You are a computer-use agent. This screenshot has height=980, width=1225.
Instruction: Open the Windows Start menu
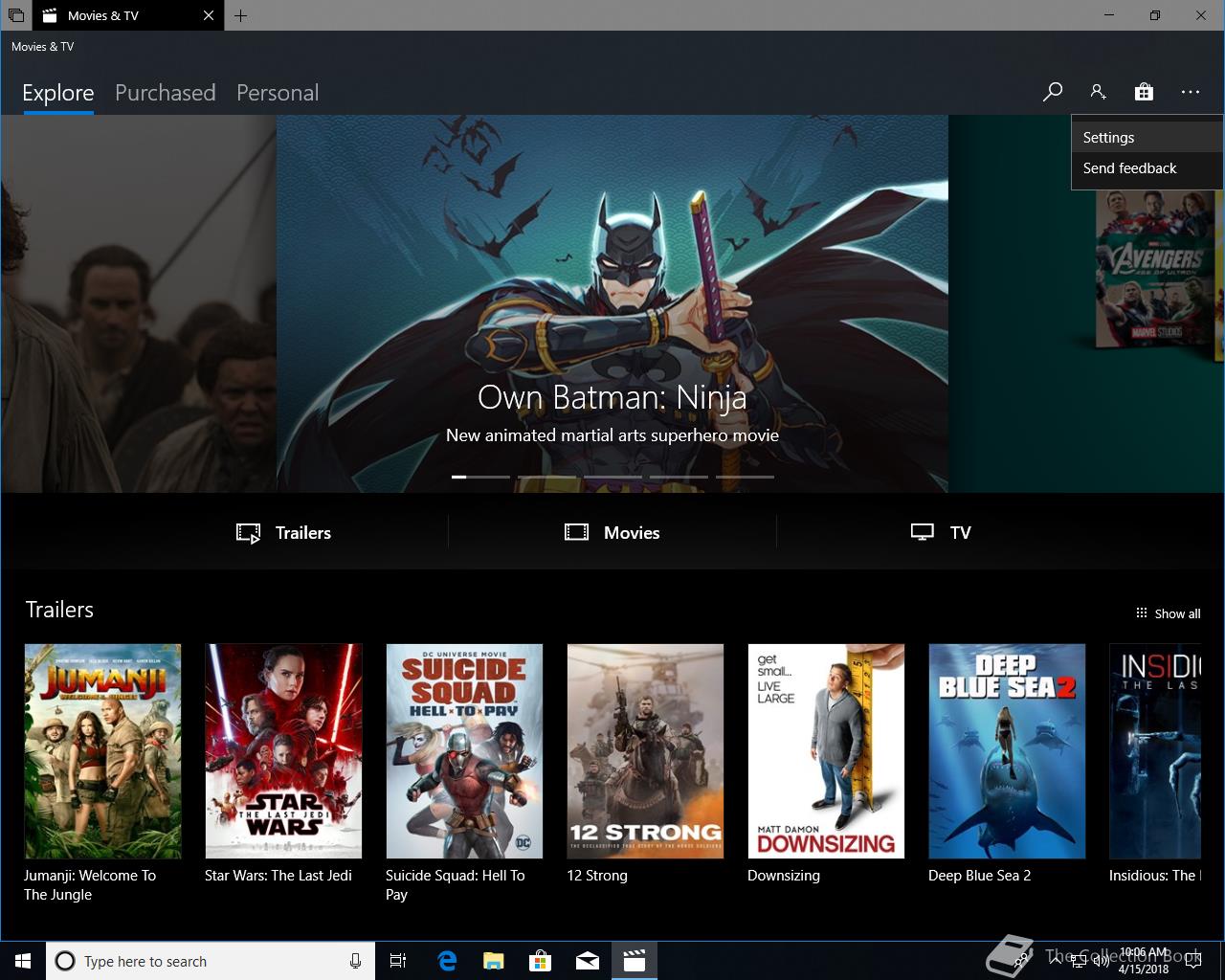click(x=23, y=961)
